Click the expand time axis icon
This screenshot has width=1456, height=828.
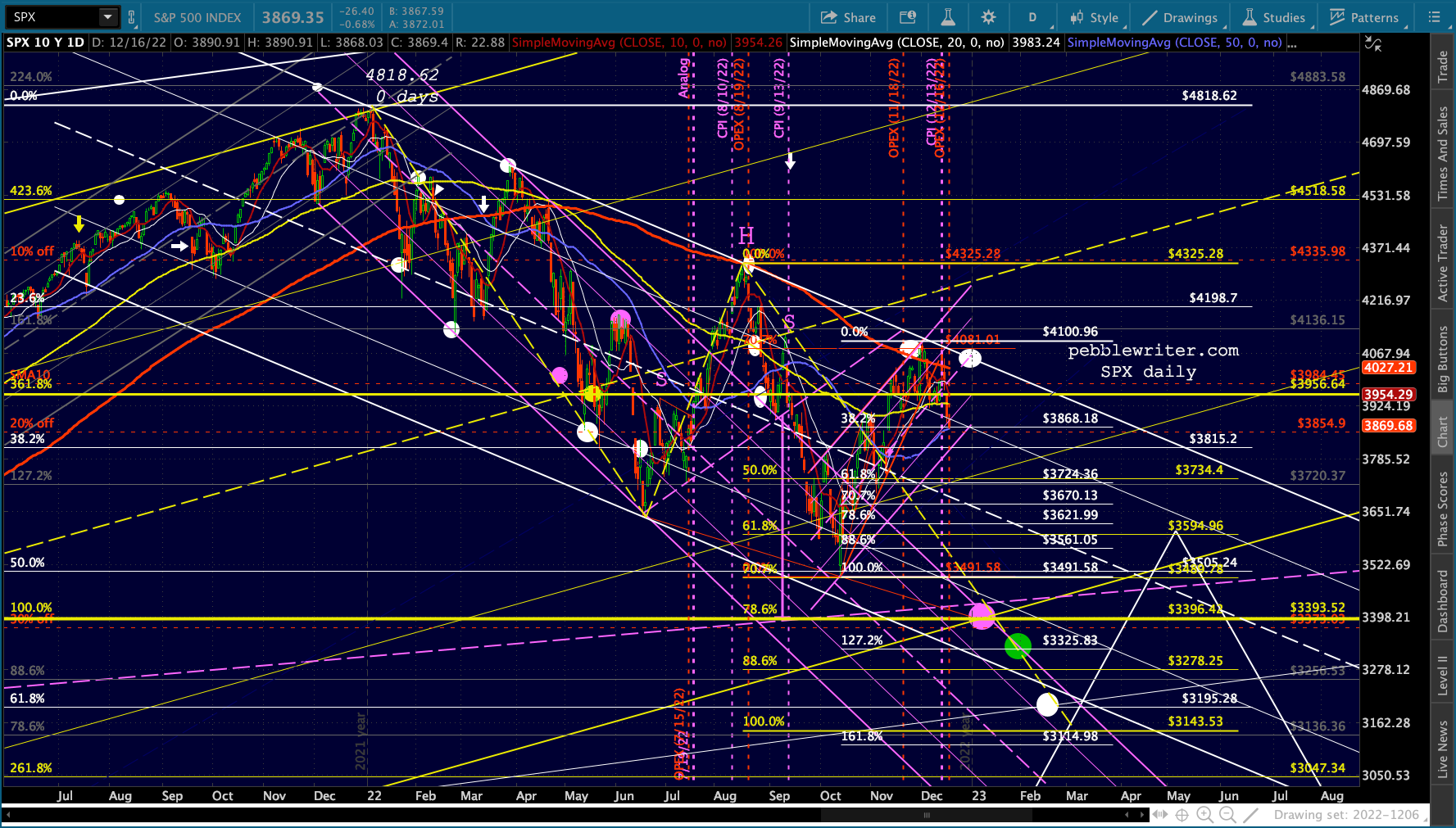pos(1160,815)
